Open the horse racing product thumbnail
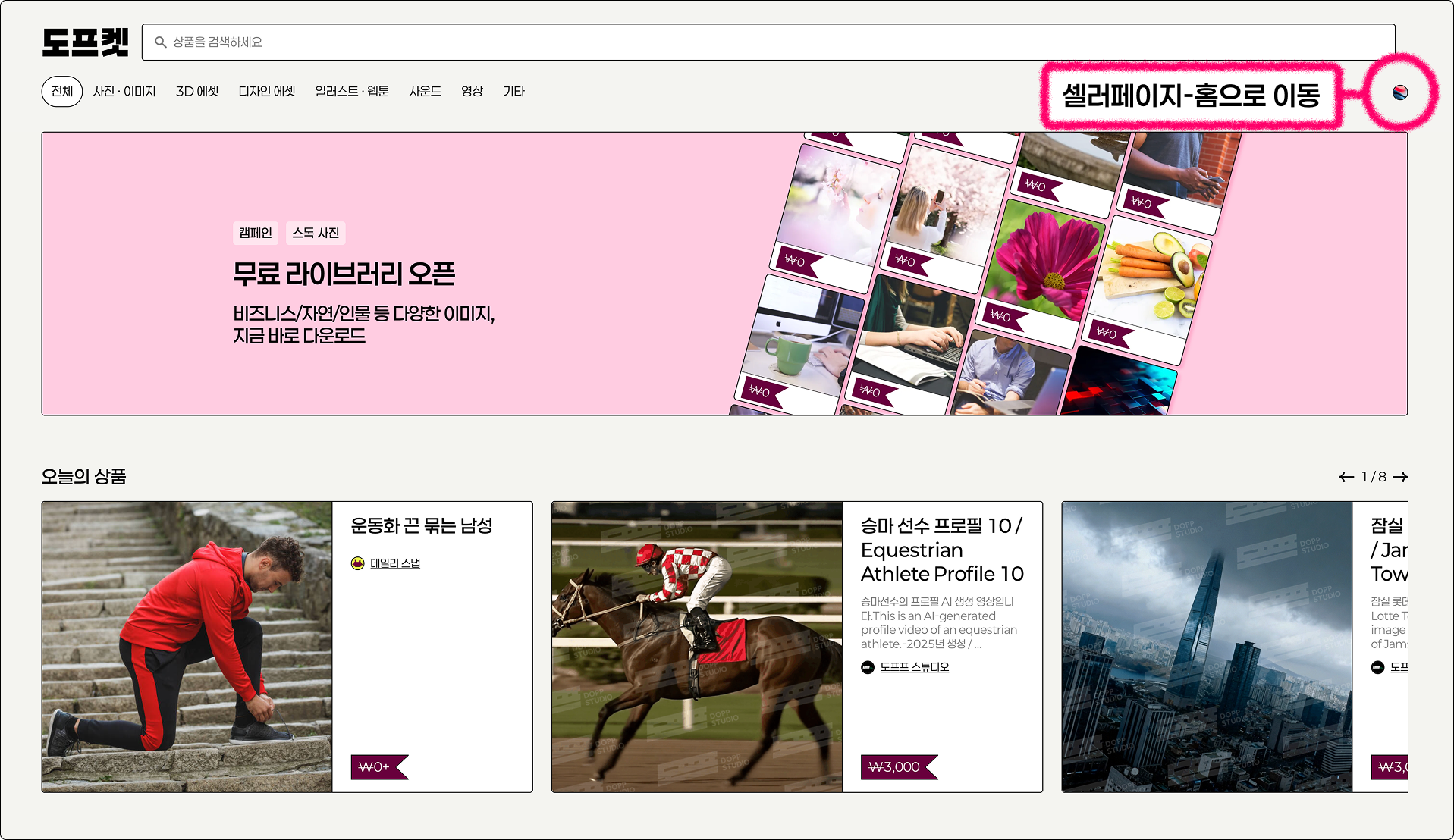Viewport: 1454px width, 840px height. [696, 647]
